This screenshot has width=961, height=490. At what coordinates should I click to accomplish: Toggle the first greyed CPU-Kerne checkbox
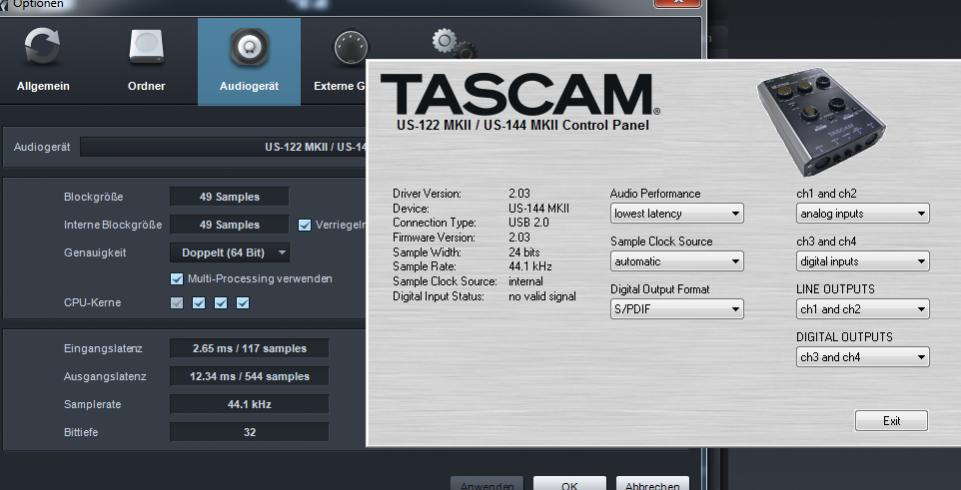(177, 303)
